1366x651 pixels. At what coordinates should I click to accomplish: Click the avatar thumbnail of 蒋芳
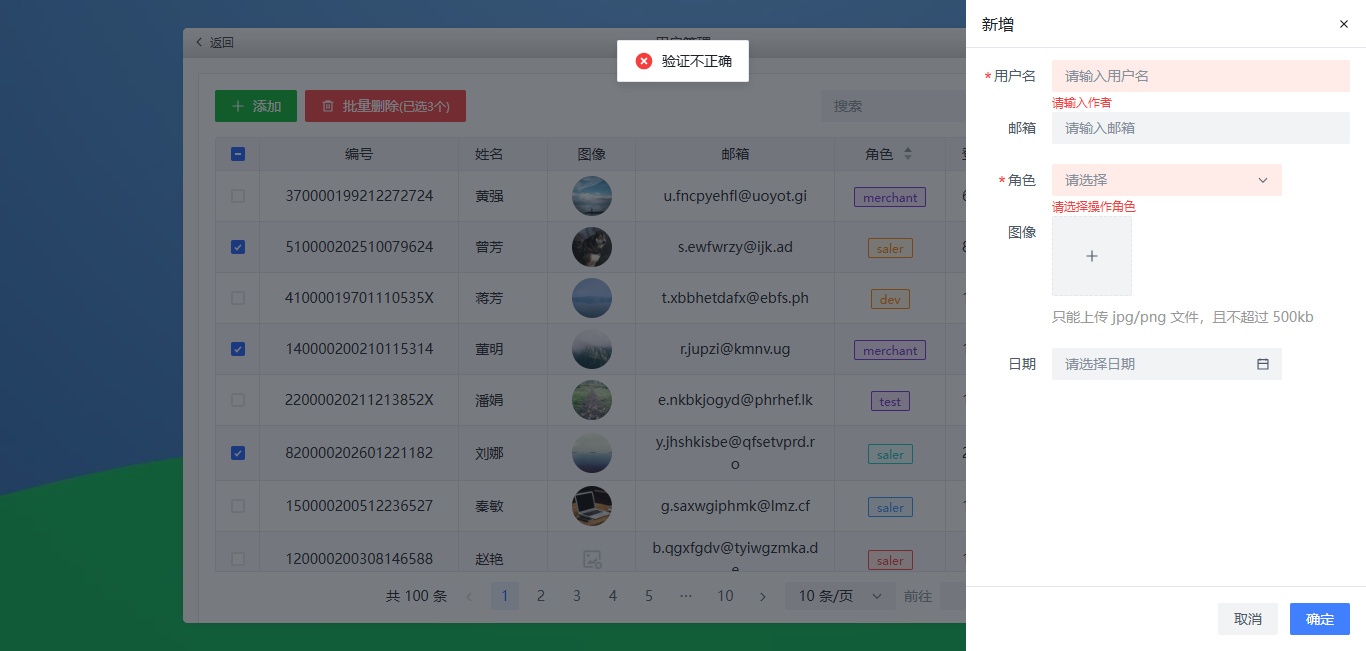point(592,298)
